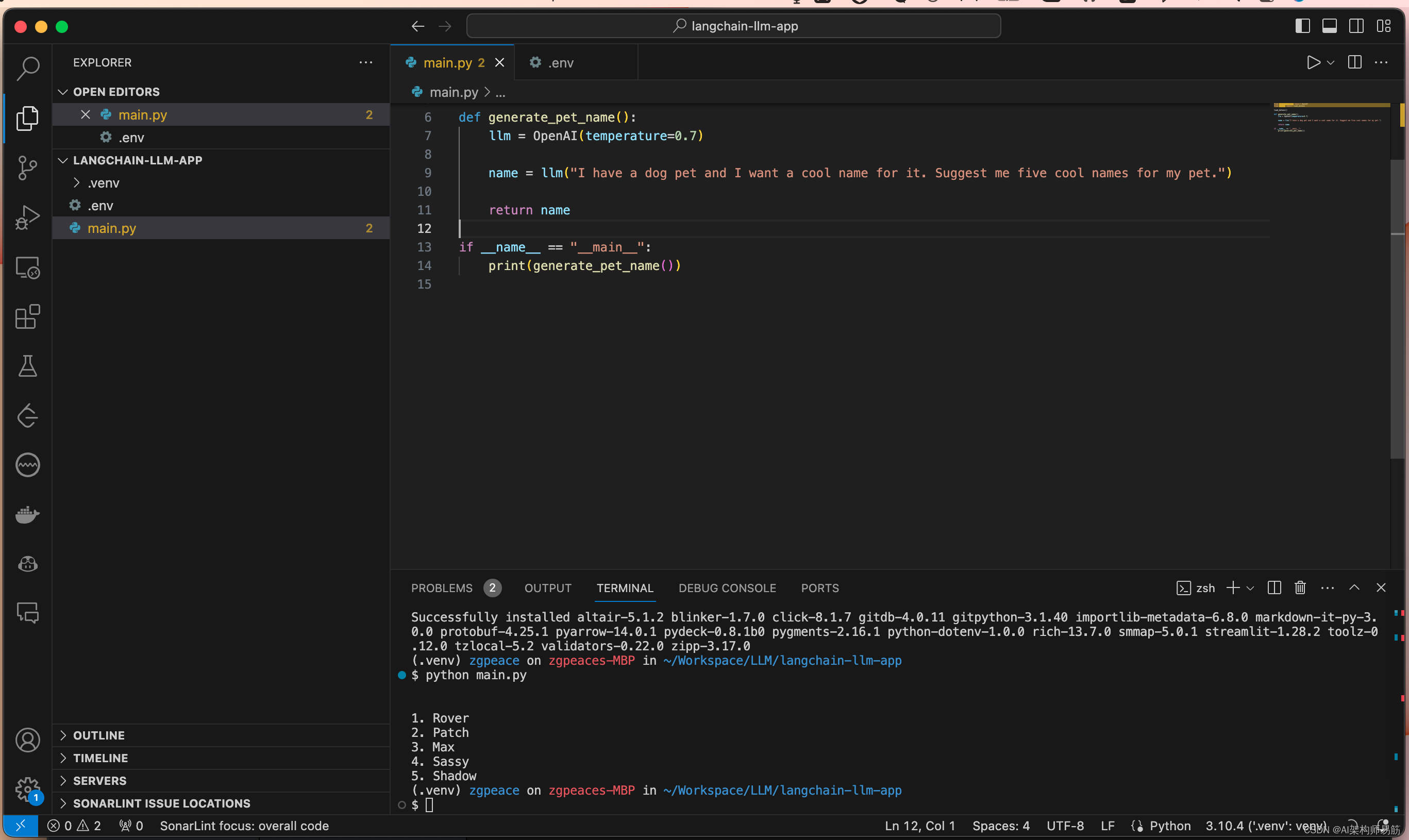The width and height of the screenshot is (1409, 840).
Task: Expand the Timeline section
Action: 221,758
